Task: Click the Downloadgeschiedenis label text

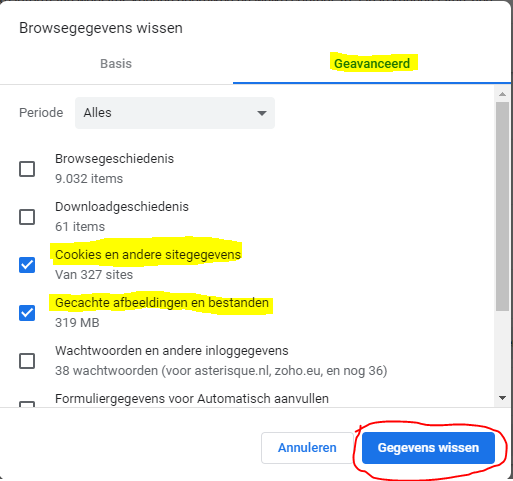Action: tap(122, 207)
